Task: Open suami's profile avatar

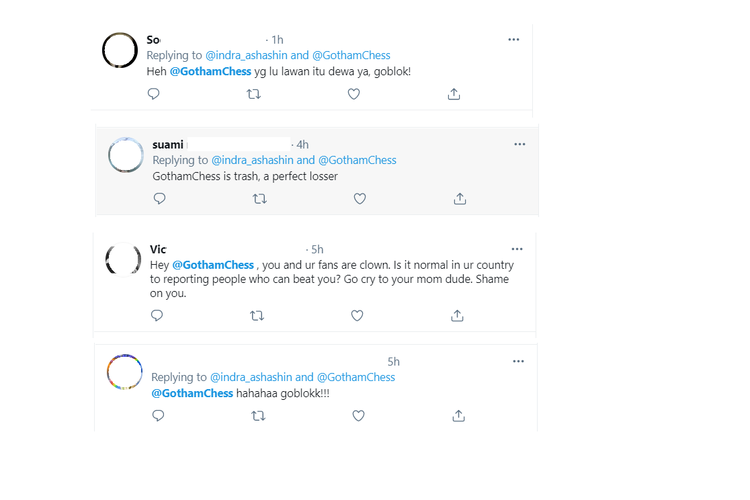Action: click(x=126, y=155)
